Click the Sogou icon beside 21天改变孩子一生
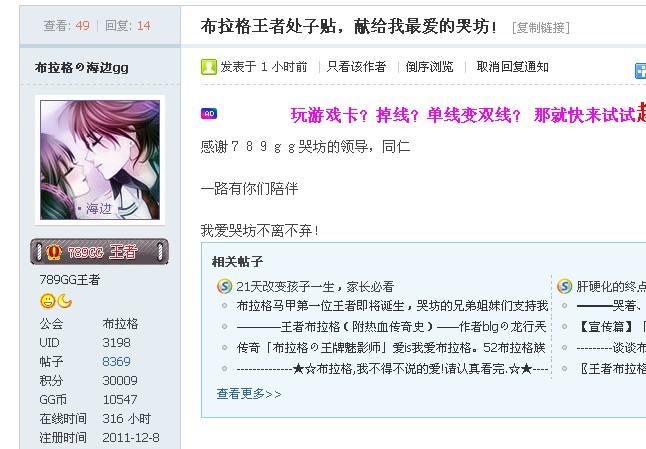The width and height of the screenshot is (646, 449). (225, 286)
